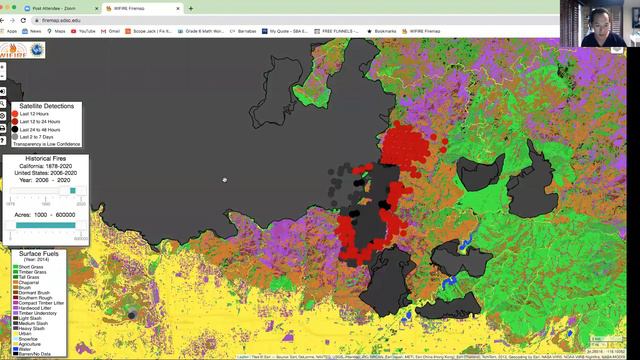Image resolution: width=640 pixels, height=360 pixels.
Task: Open the Apps bookmark
Action: tap(9, 31)
